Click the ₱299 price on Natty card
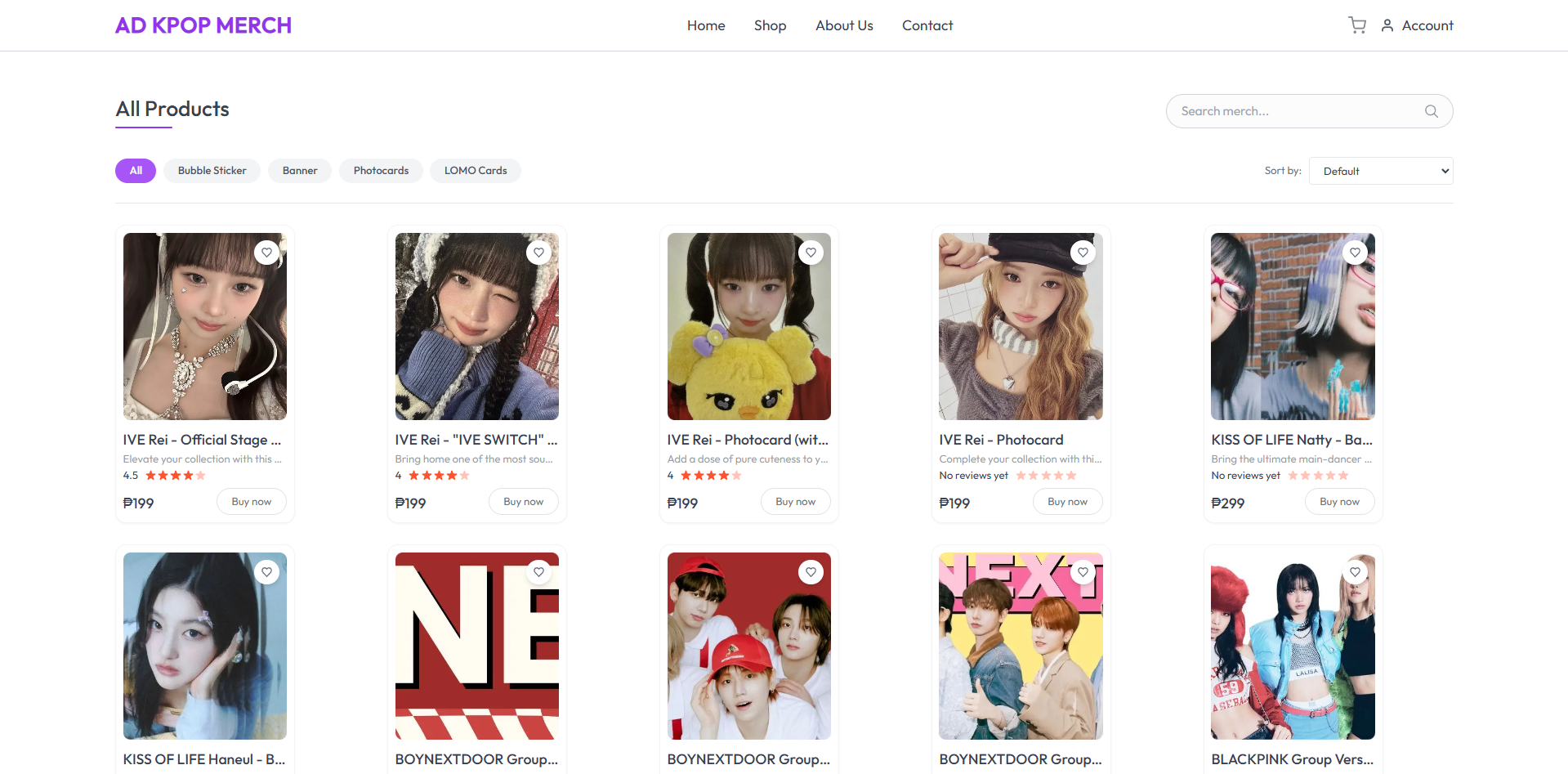The image size is (1568, 774). (1228, 503)
